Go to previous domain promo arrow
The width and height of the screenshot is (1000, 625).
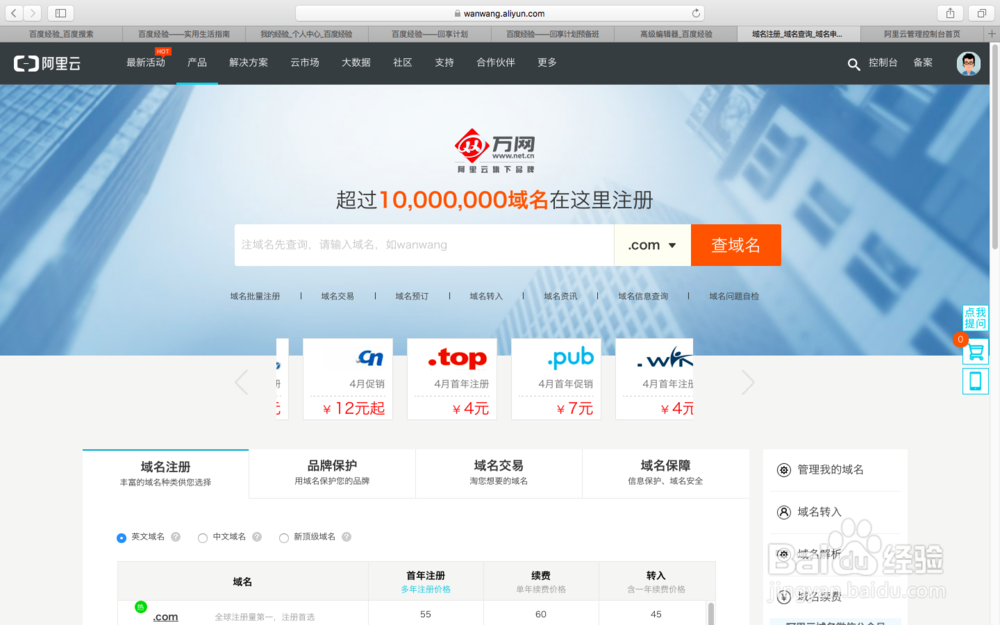pos(241,382)
